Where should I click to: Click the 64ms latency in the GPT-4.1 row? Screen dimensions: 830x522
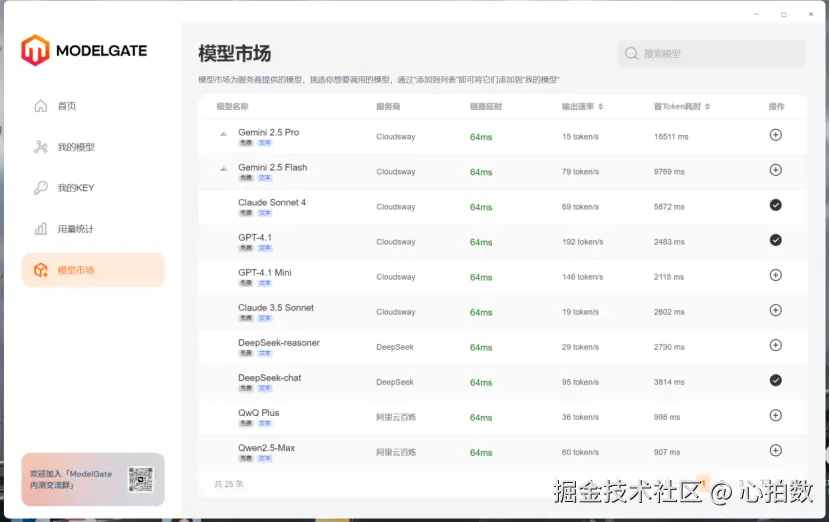coord(481,242)
